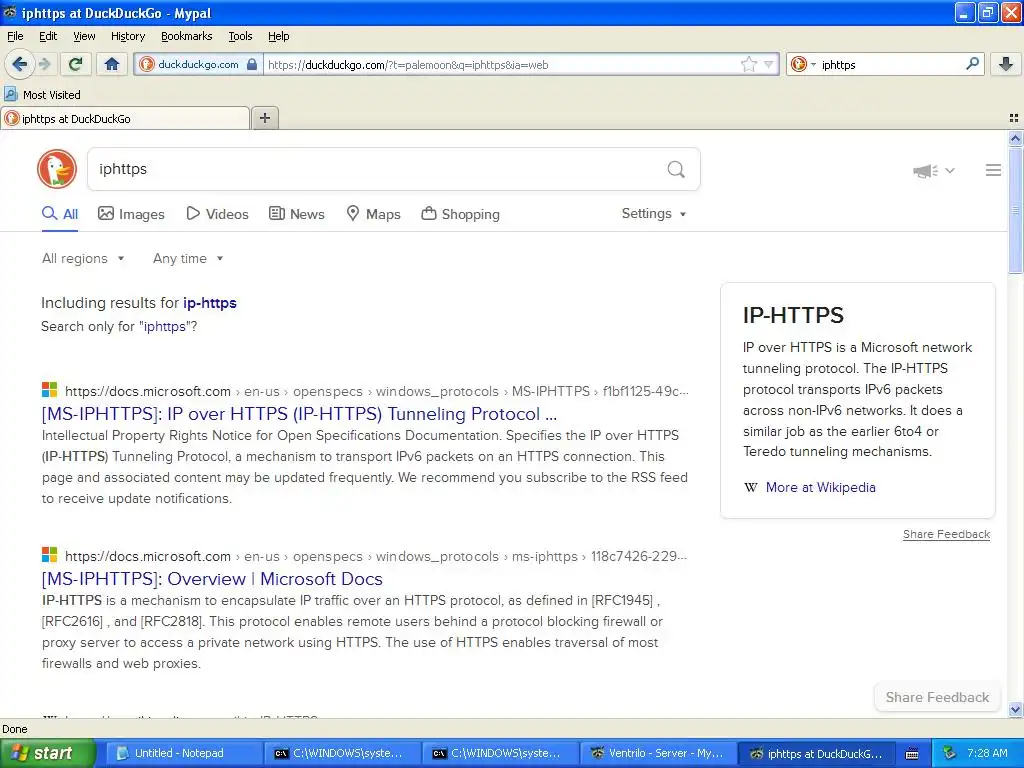Open the File menu
The height and width of the screenshot is (768, 1024).
pyautogui.click(x=15, y=36)
